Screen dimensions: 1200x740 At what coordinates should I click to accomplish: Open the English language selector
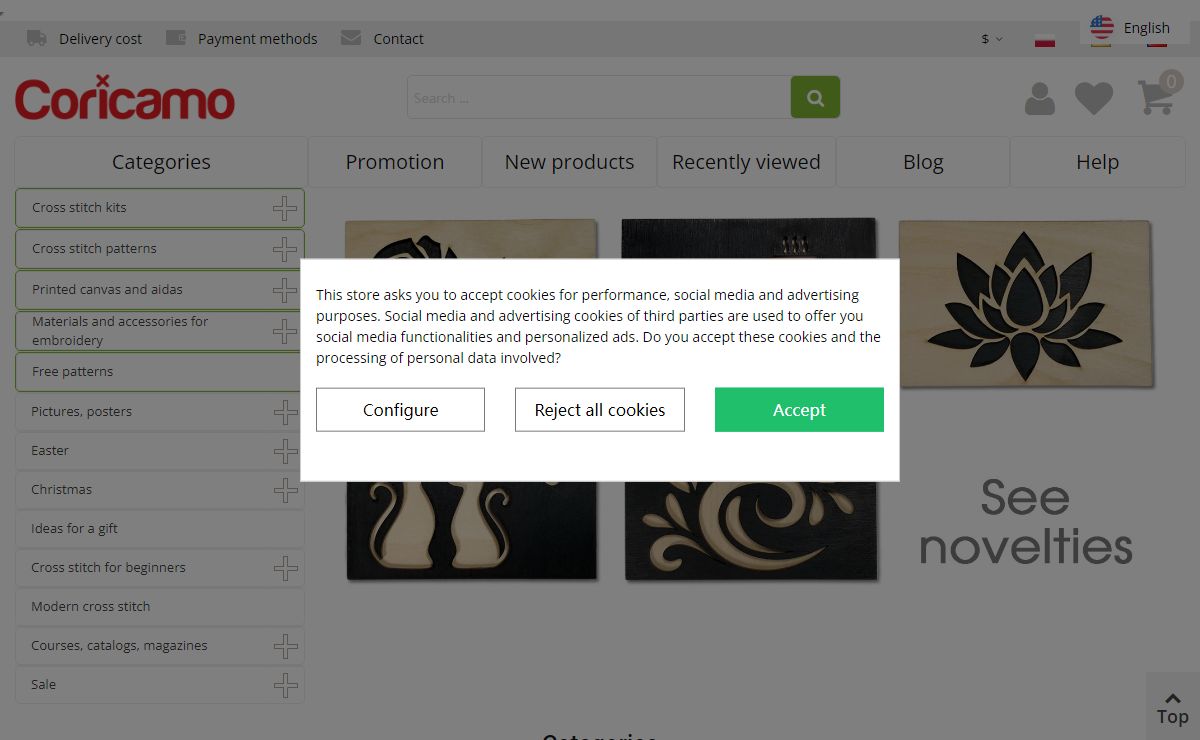coord(1131,27)
